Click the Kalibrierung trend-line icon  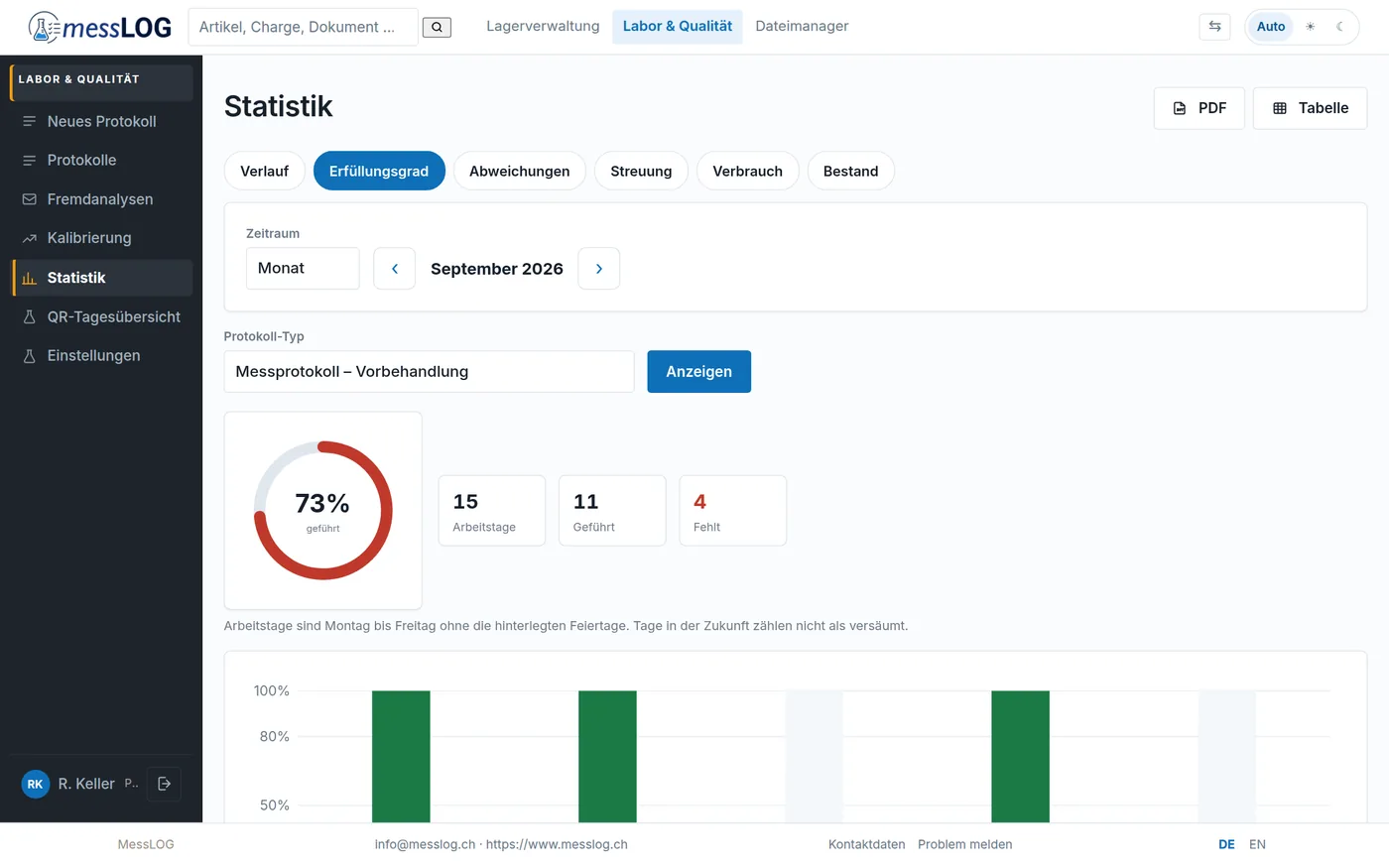coord(30,238)
